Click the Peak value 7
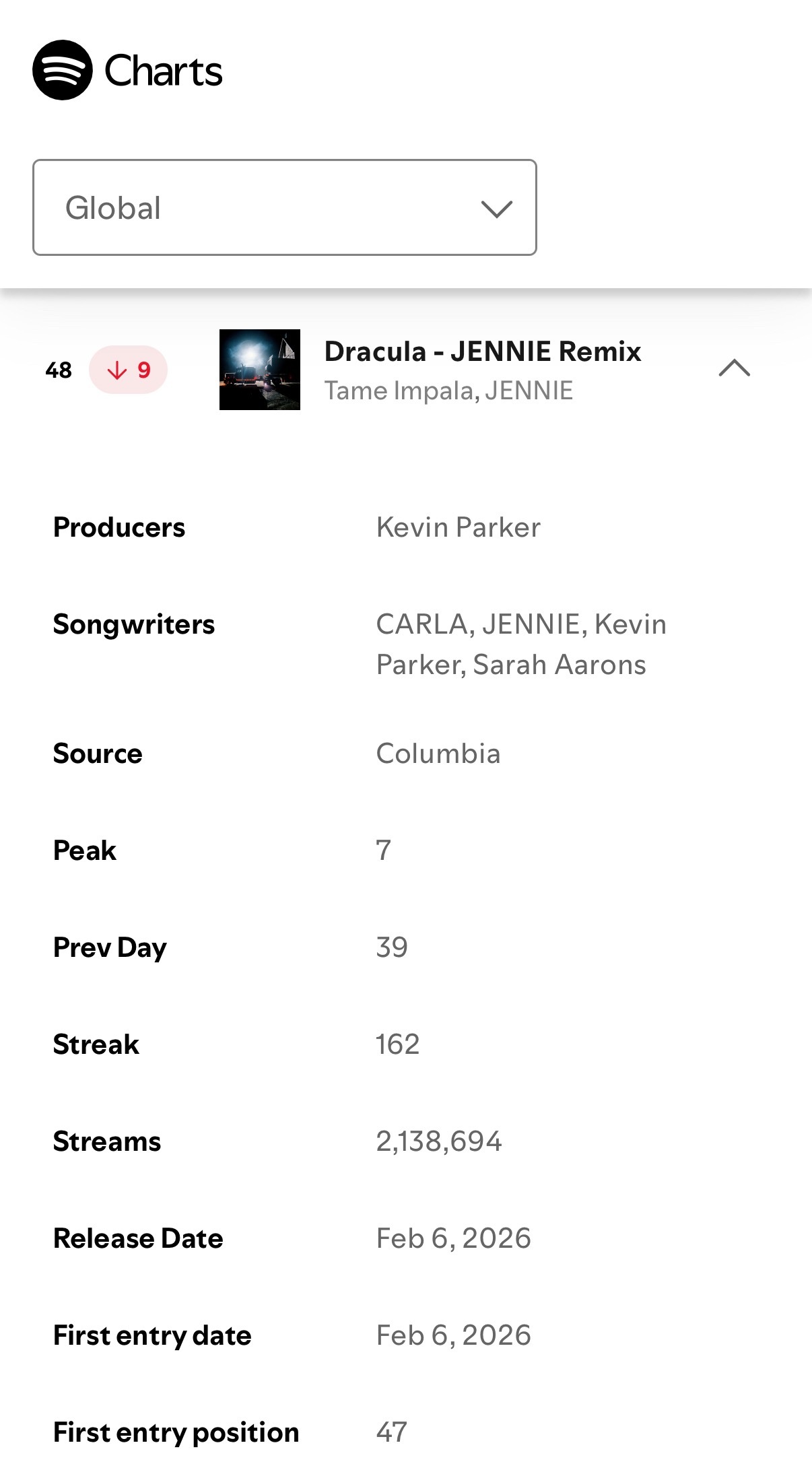Screen dimensions: 812x1470 (x=384, y=850)
